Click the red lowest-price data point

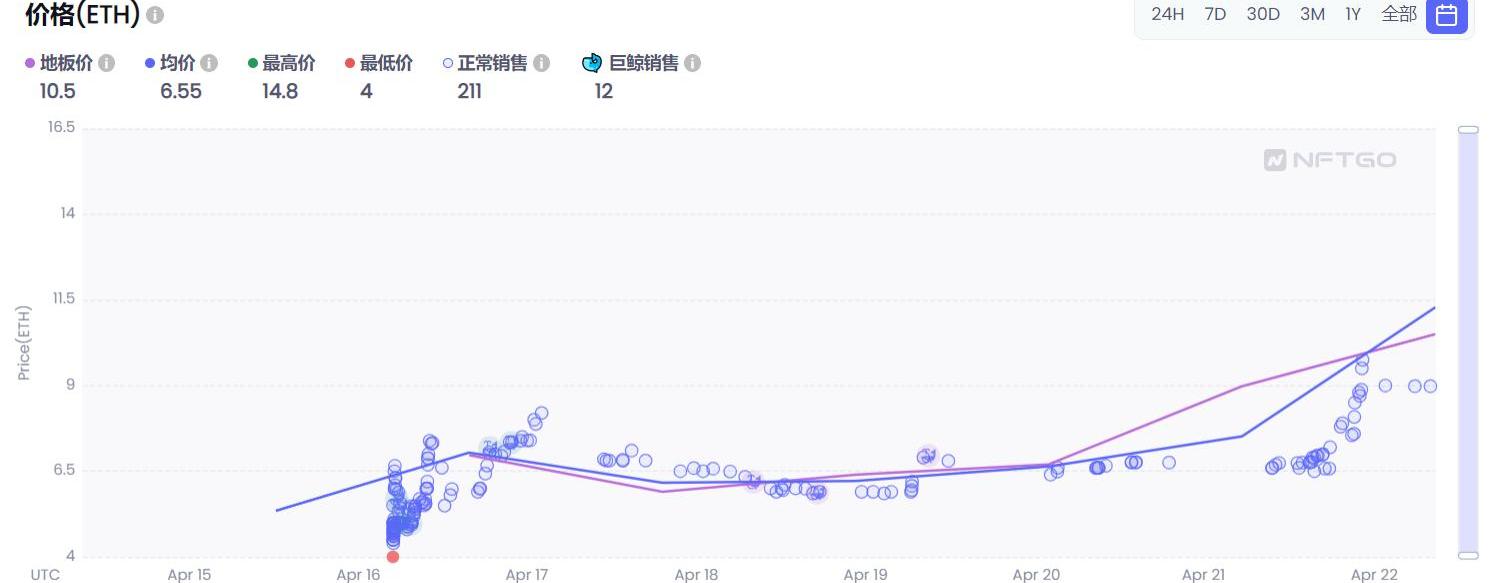click(393, 557)
